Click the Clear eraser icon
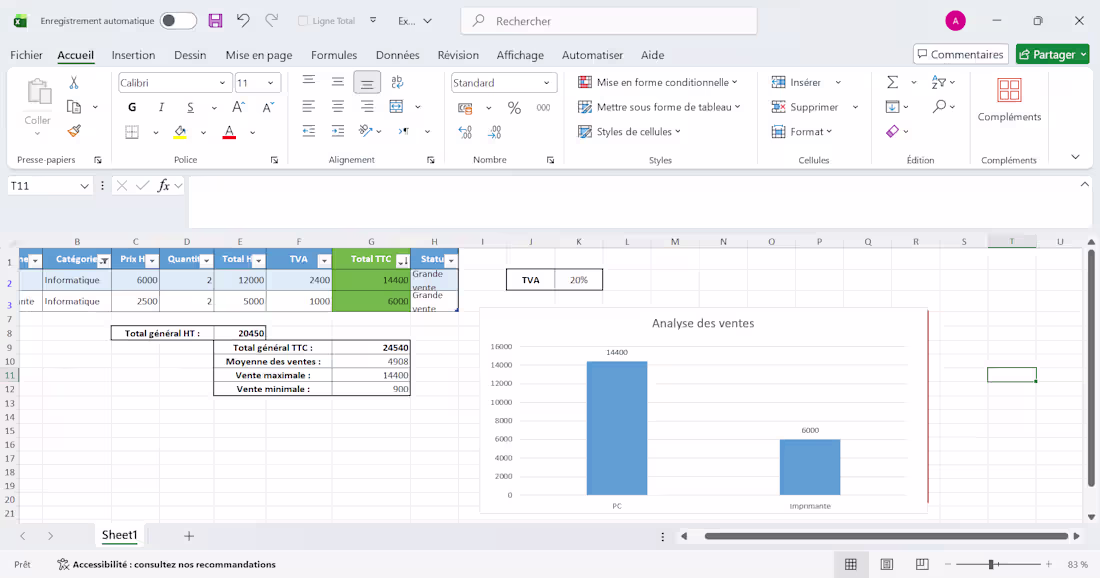This screenshot has height=578, width=1100. pos(892,131)
